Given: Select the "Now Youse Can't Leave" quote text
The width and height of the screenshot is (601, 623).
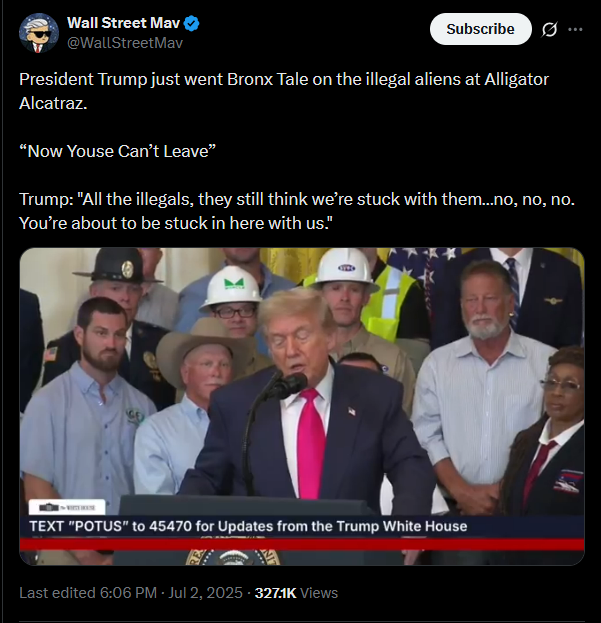Looking at the screenshot, I should tap(118, 151).
